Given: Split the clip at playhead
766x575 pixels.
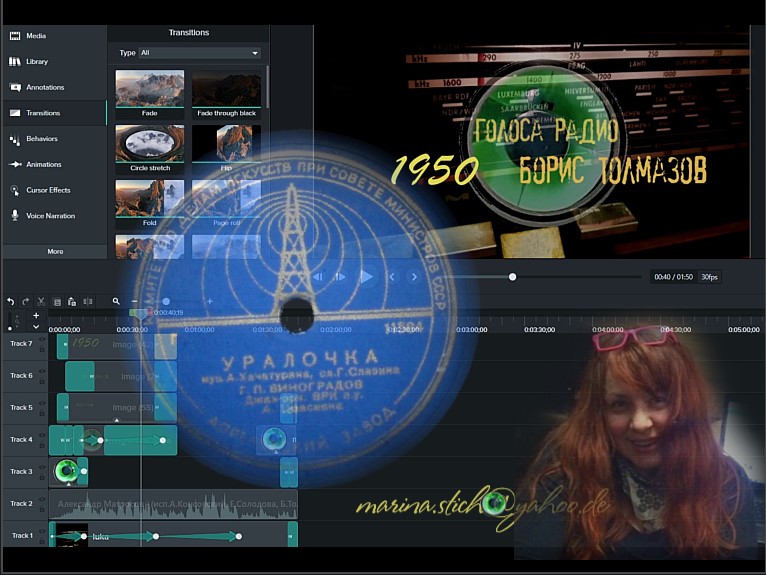Looking at the screenshot, I should (x=88, y=301).
